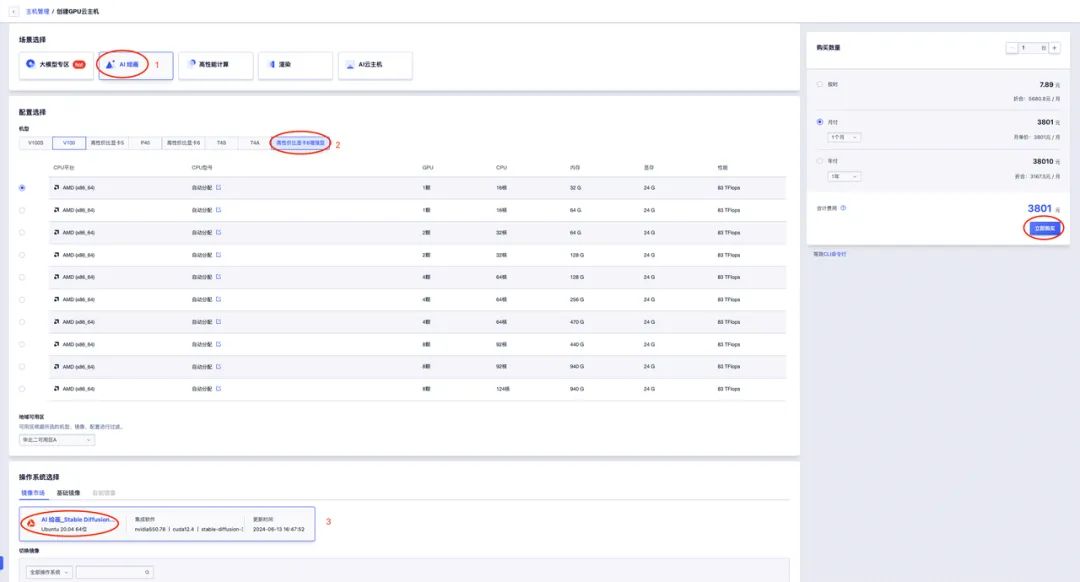Open the 主机管理 breadcrumb link
The image size is (1080, 582).
point(37,11)
